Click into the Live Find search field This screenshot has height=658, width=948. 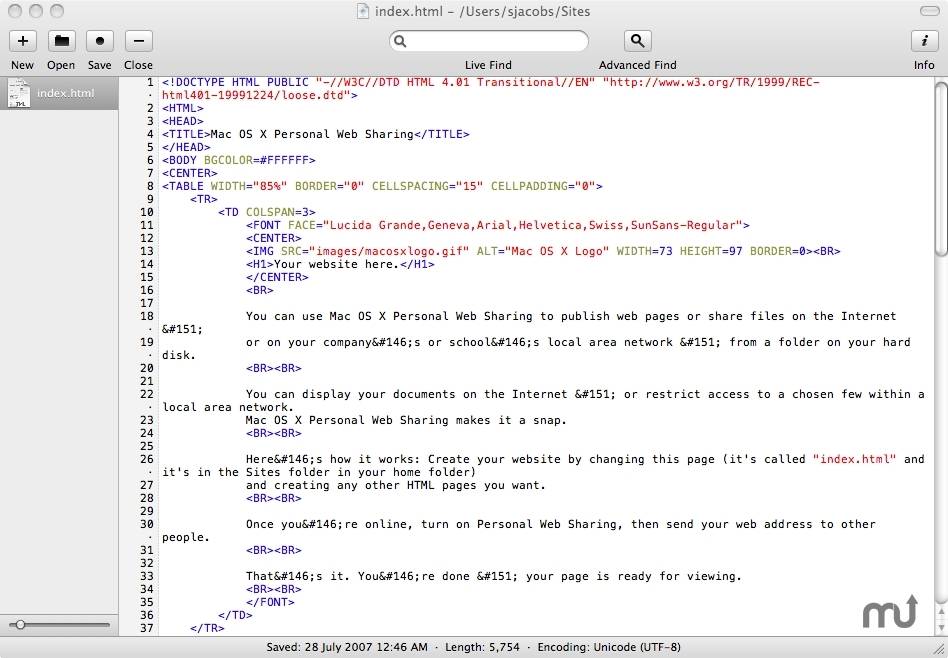coord(489,41)
